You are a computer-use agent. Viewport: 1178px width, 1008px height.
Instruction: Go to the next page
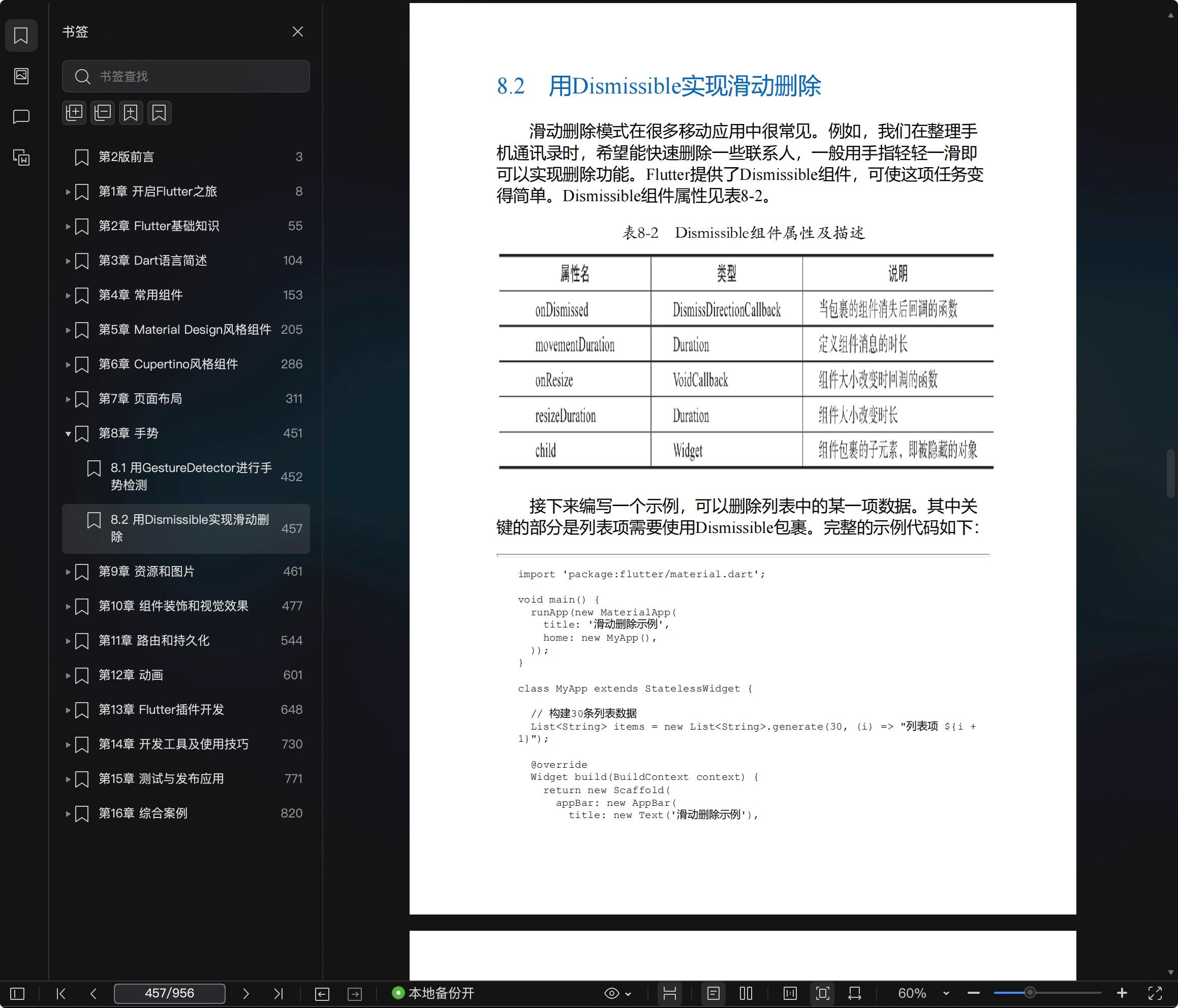pos(245,993)
